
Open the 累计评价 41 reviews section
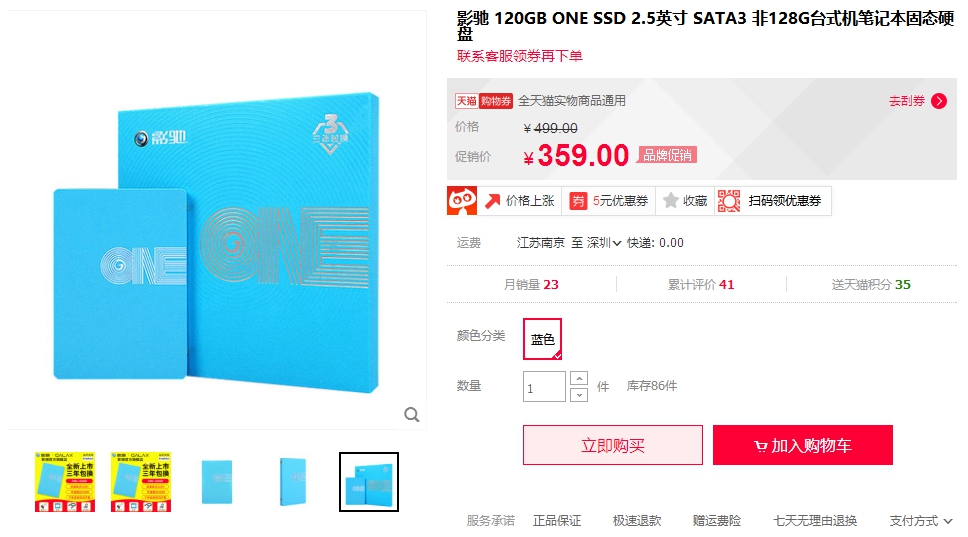click(701, 285)
